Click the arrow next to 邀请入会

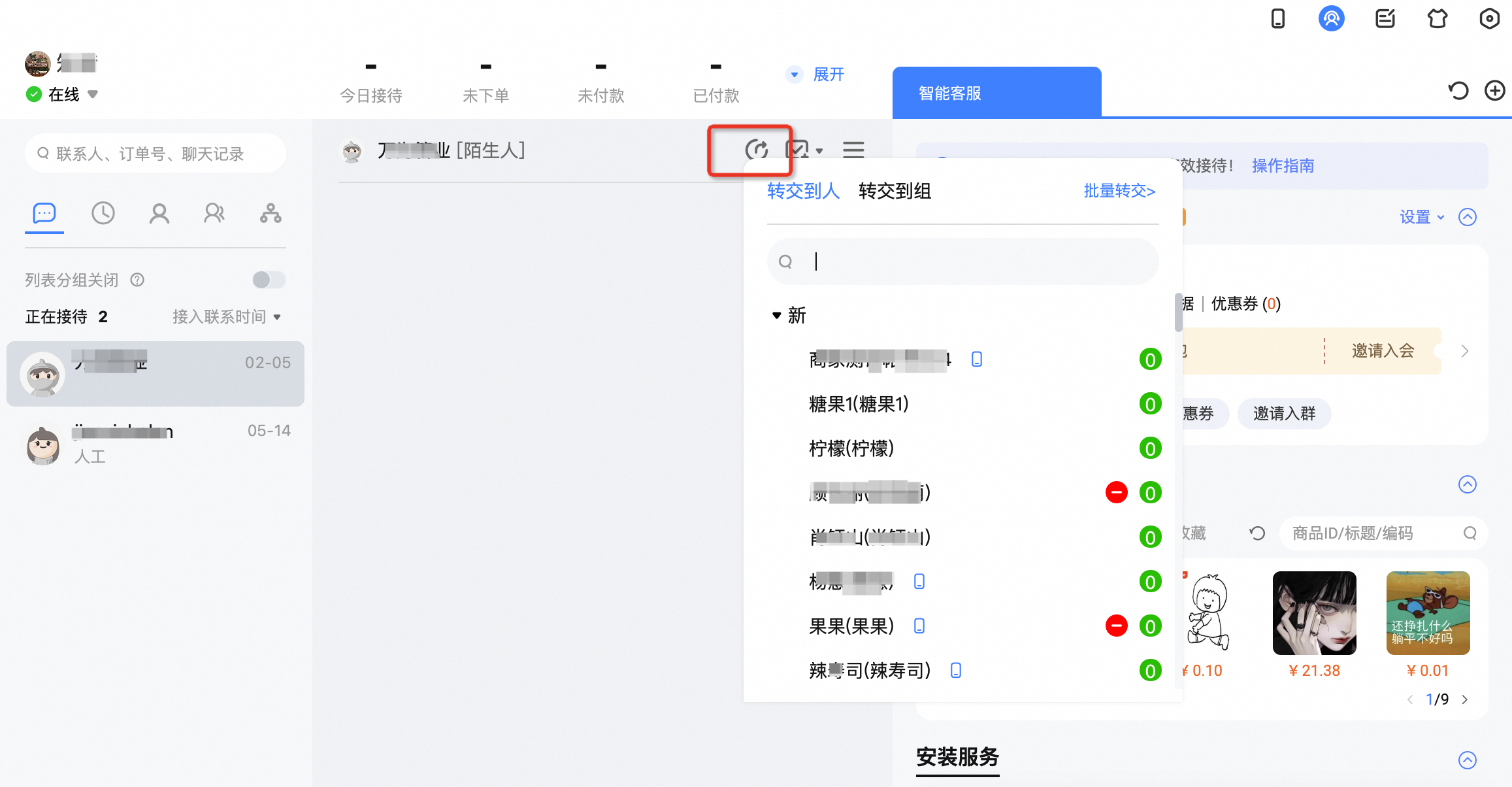point(1465,351)
